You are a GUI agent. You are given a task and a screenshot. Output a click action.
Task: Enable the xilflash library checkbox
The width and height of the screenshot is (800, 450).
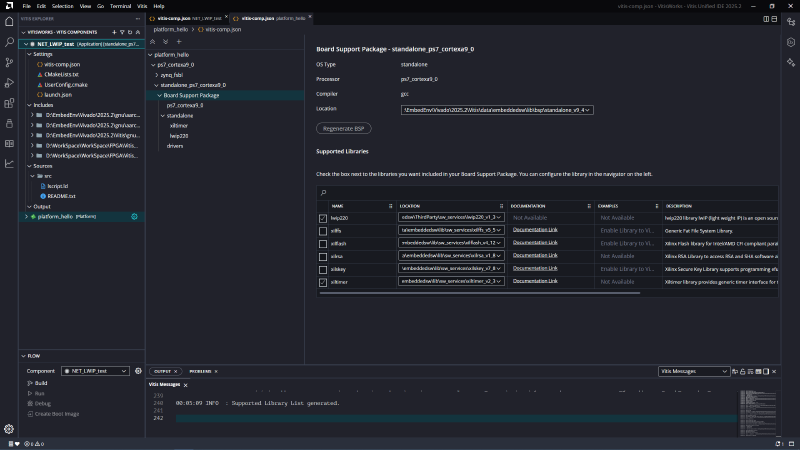[323, 244]
